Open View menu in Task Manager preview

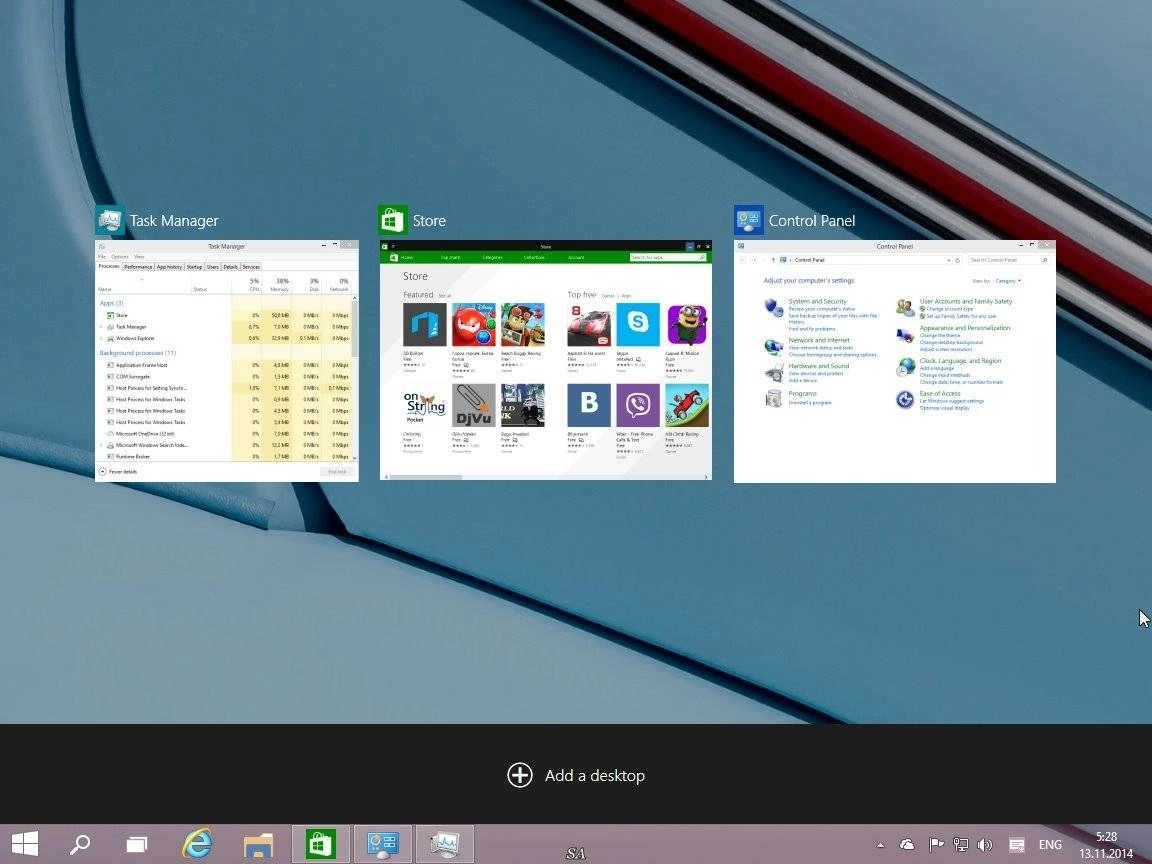(139, 256)
